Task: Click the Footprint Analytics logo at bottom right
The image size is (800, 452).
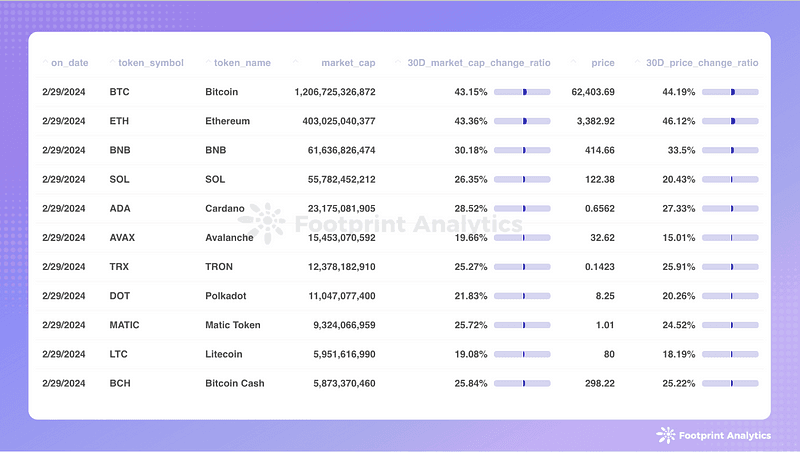Action: coord(714,435)
